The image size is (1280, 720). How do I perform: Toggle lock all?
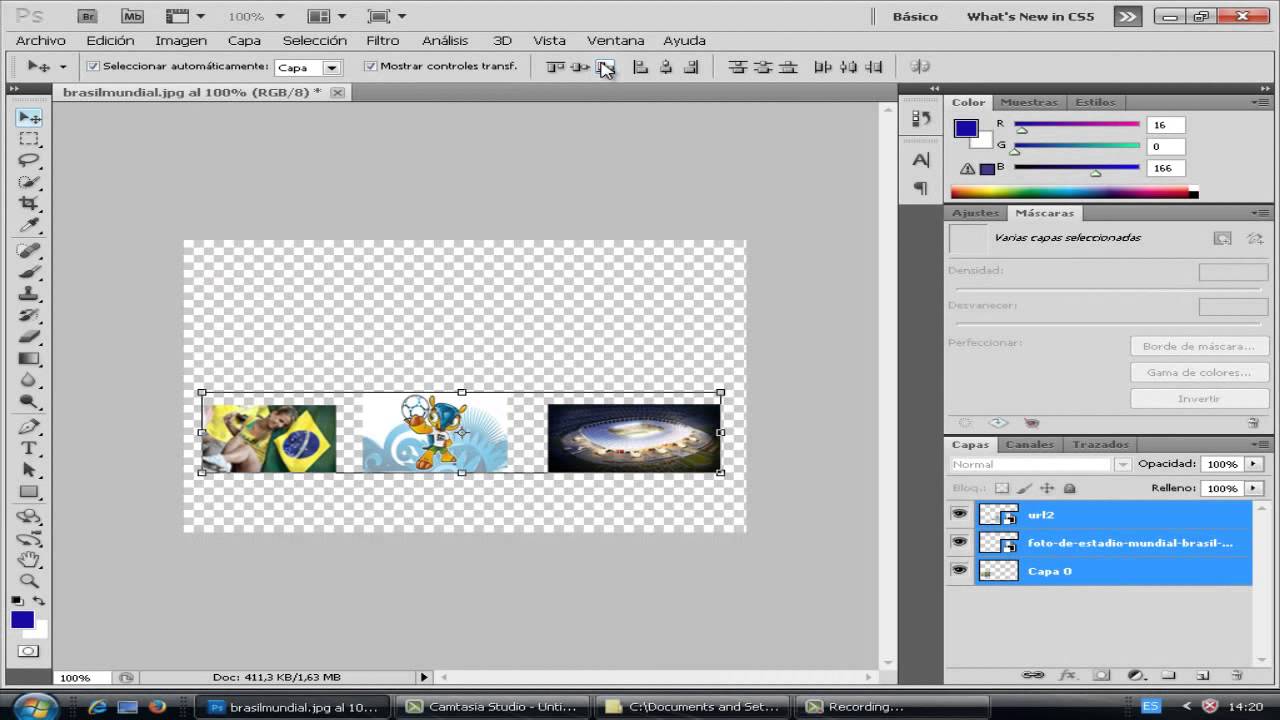click(1069, 488)
